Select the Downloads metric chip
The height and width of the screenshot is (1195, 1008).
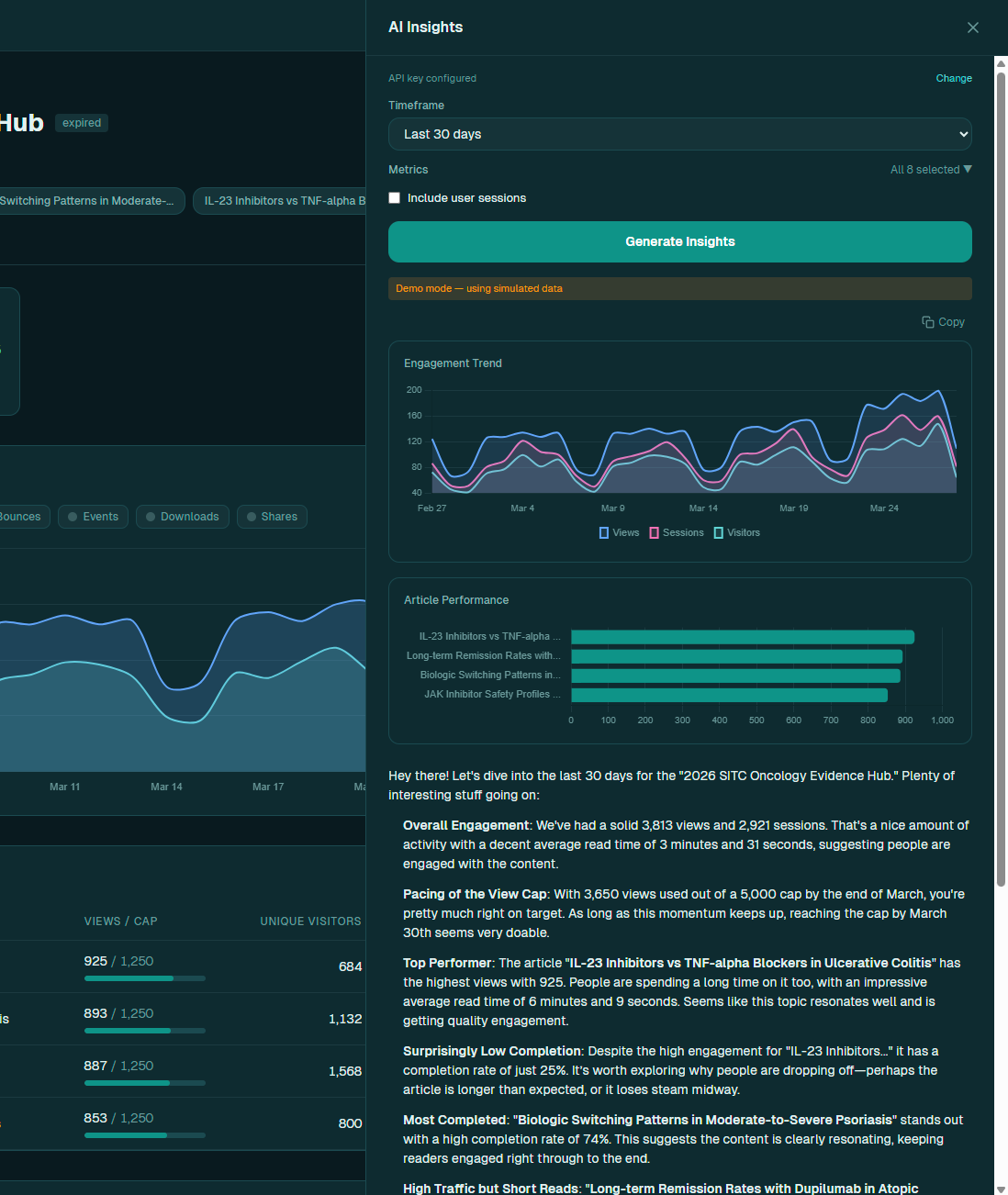click(182, 517)
